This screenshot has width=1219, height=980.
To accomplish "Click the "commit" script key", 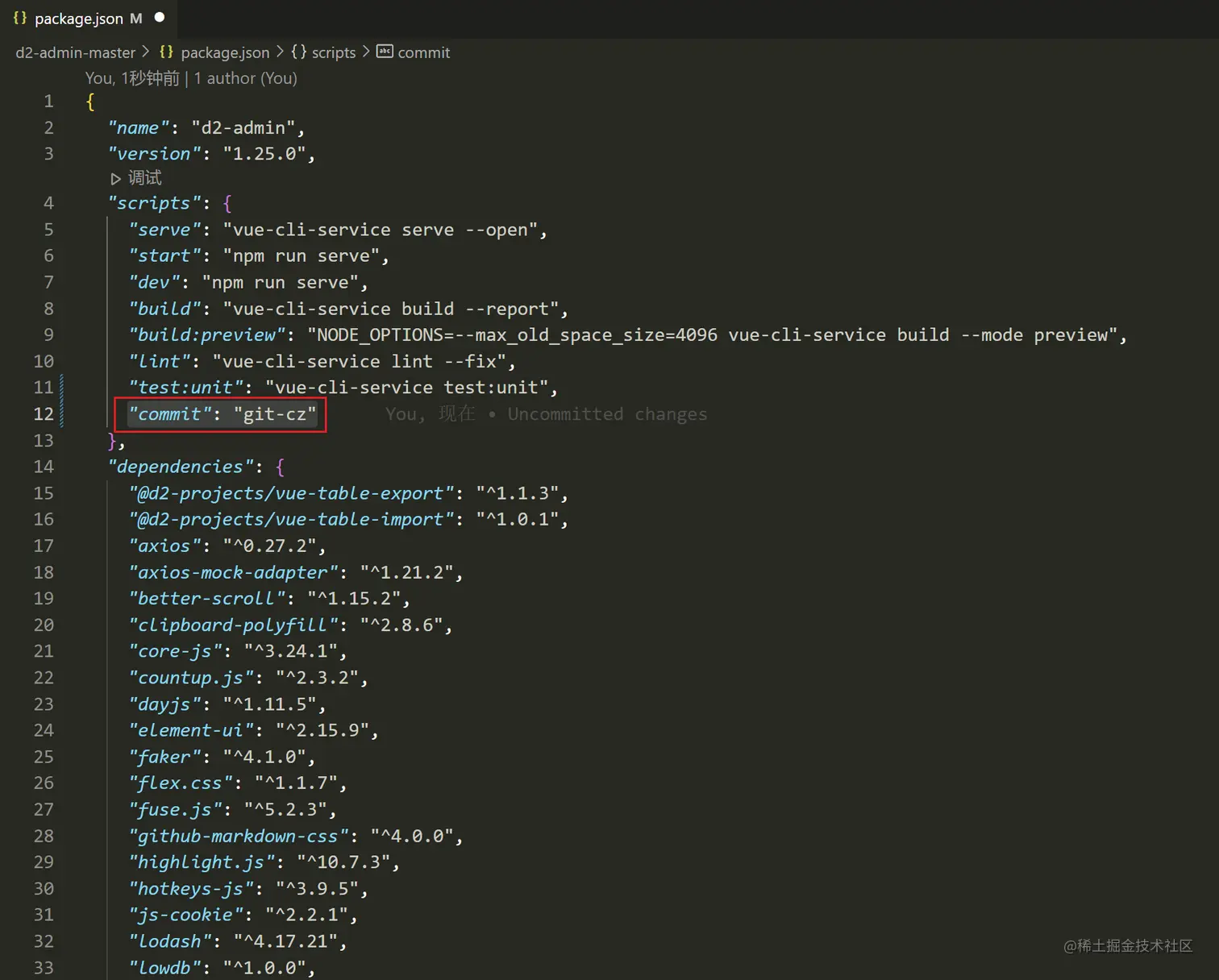I will tap(170, 414).
